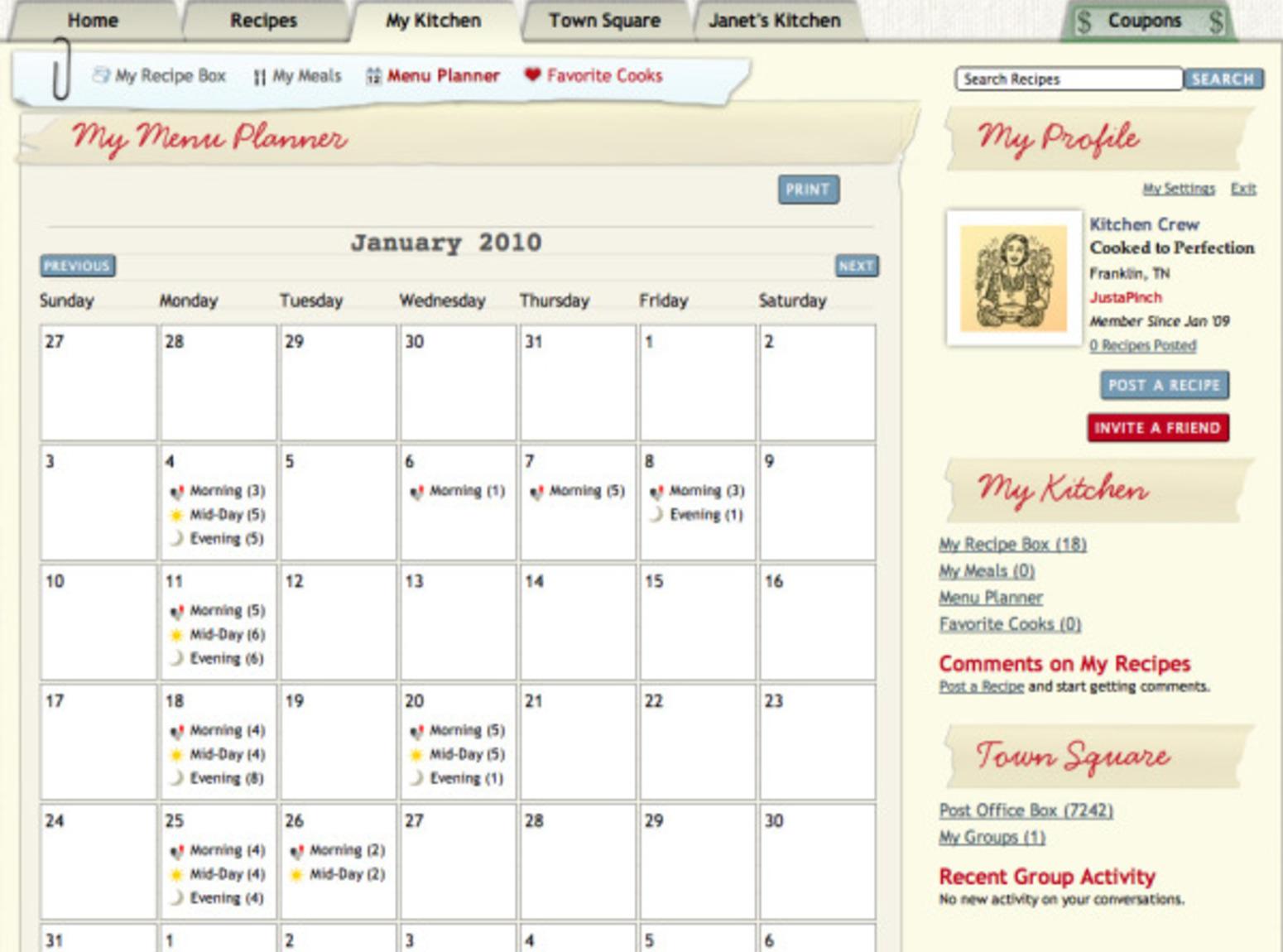Click the Mid-Day sun icon on January 11

click(x=175, y=634)
